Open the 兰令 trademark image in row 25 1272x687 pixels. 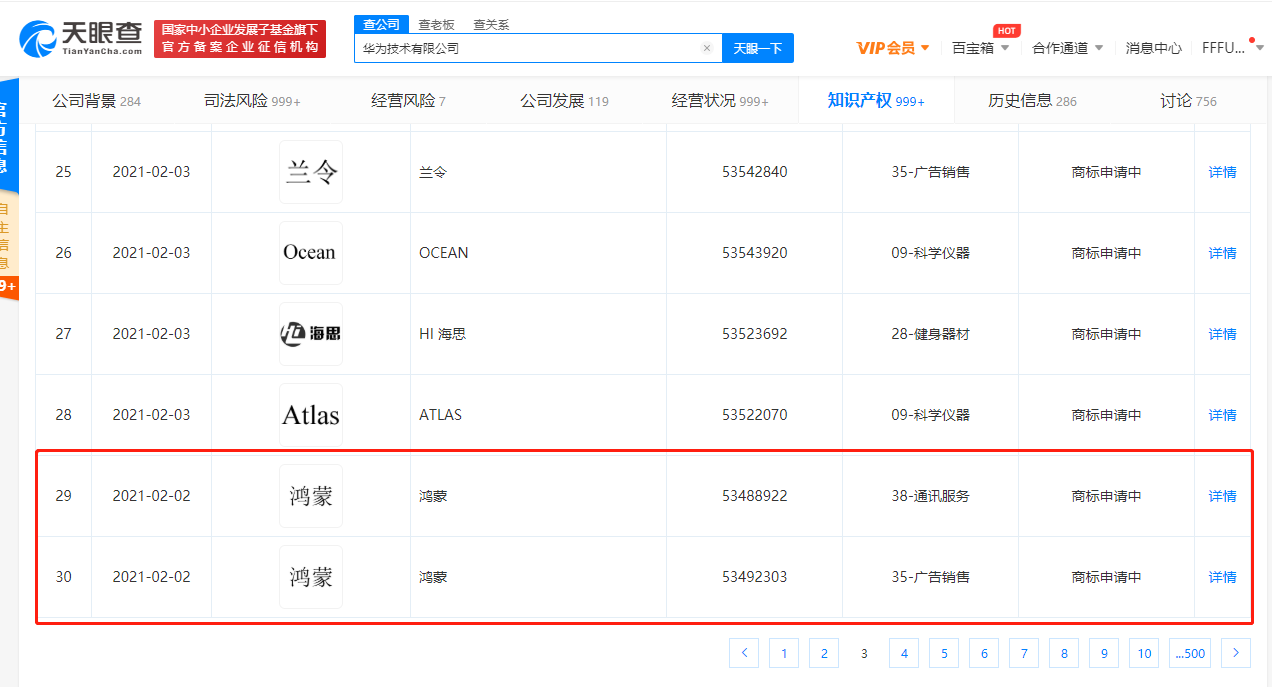310,171
